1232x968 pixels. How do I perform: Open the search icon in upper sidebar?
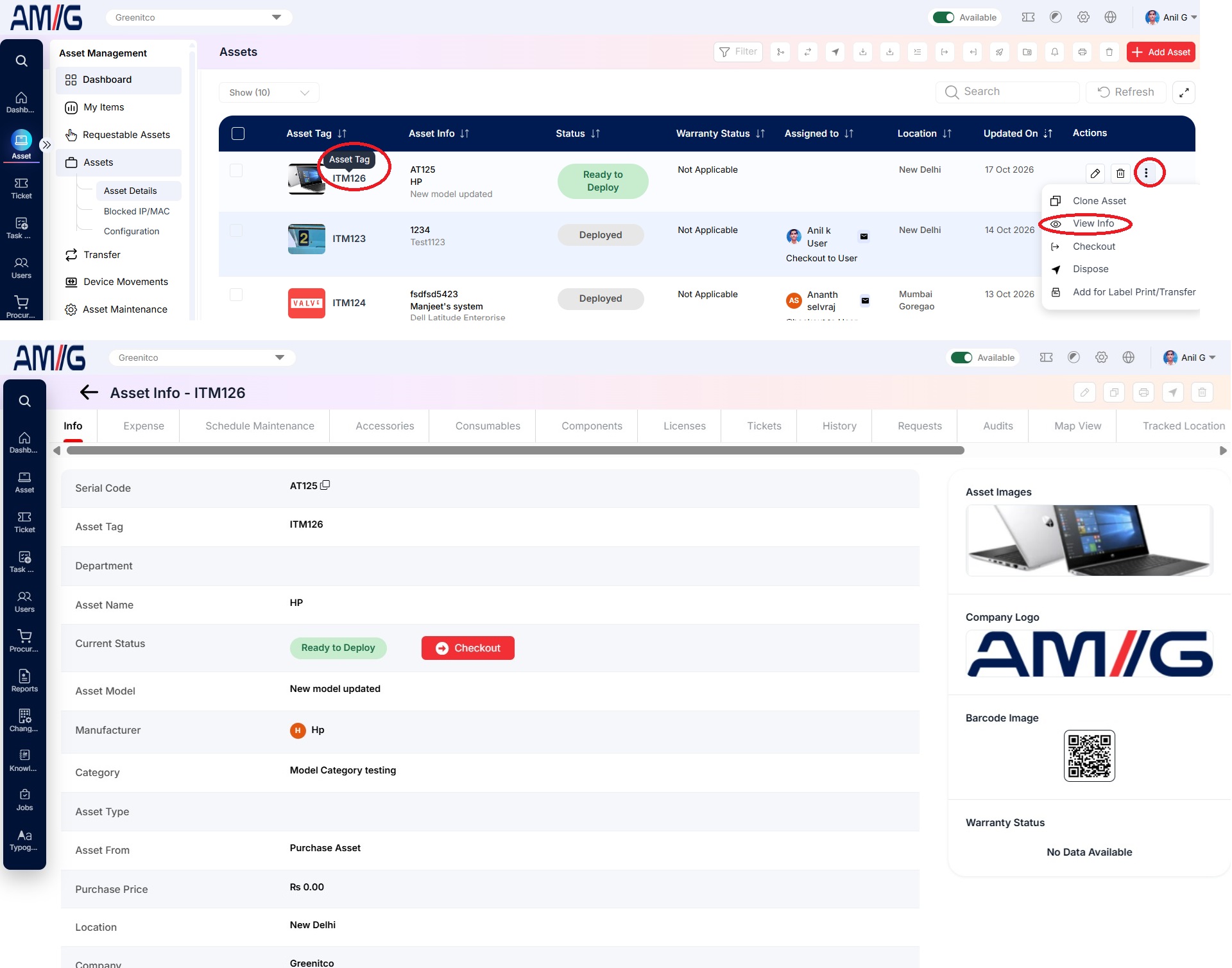21,61
